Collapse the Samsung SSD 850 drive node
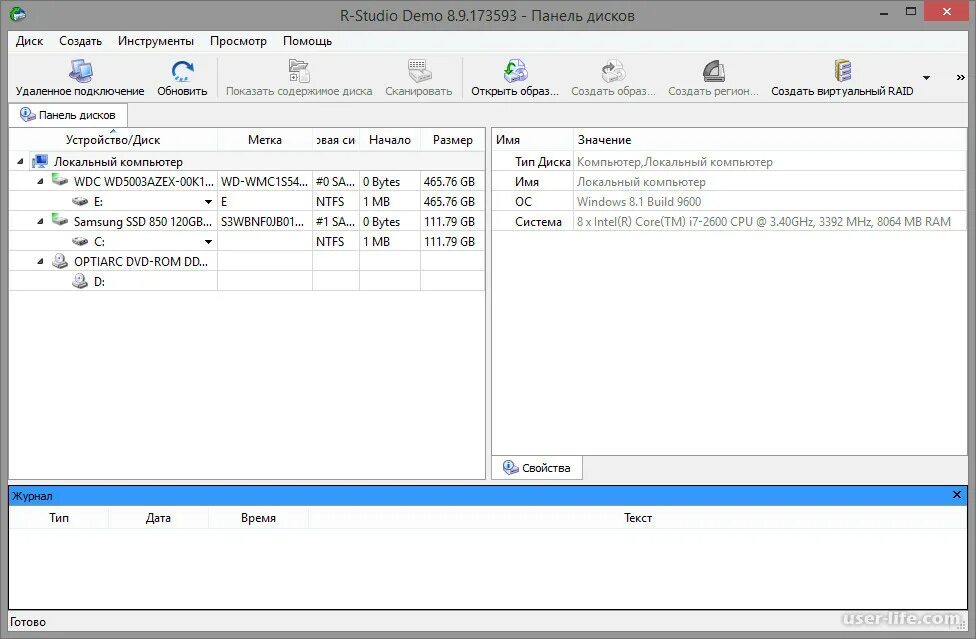Screen dimensions: 976x639 tap(40, 222)
